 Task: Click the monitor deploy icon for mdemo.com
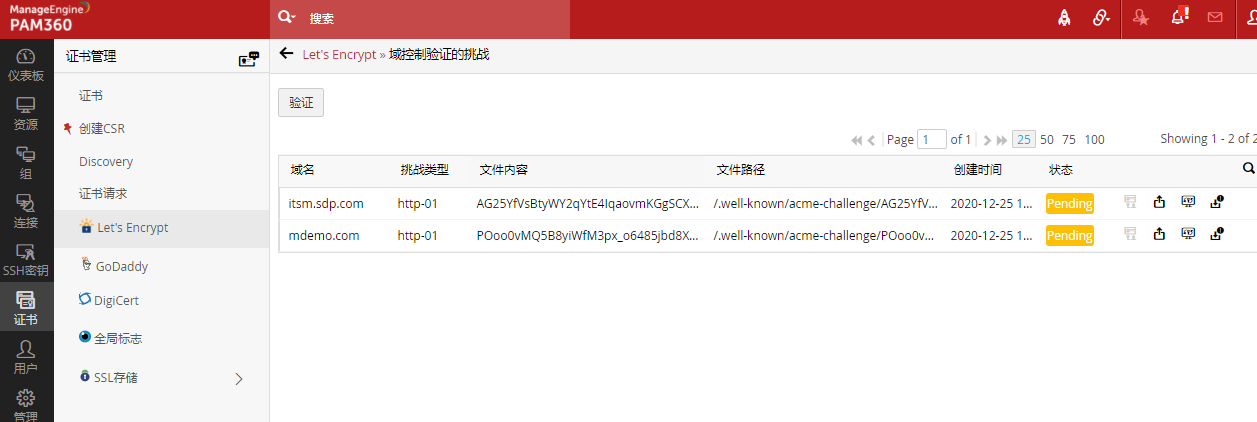(x=1188, y=234)
